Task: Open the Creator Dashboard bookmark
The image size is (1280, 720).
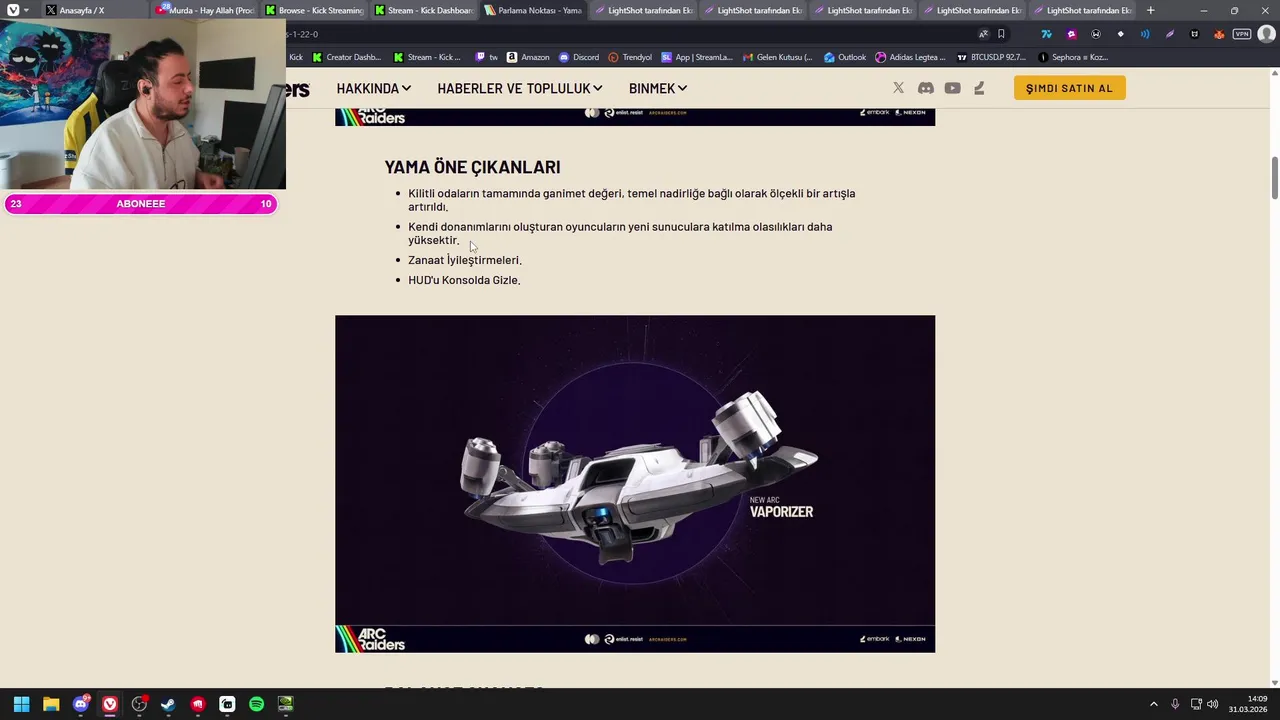Action: click(346, 57)
